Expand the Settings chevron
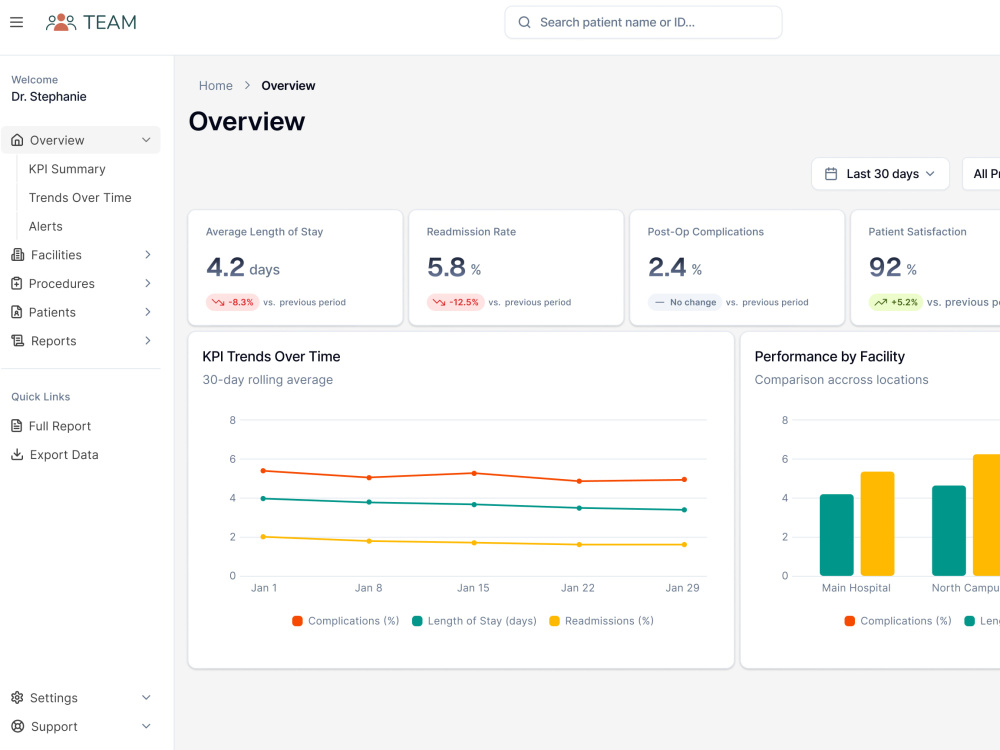1000x750 pixels. coord(146,697)
